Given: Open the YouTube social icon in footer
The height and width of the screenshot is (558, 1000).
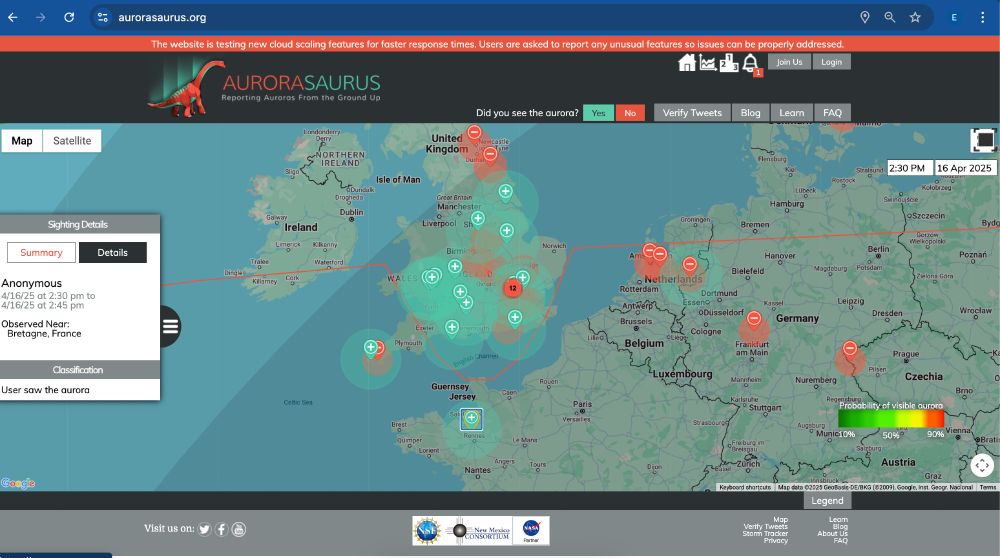Looking at the screenshot, I should point(239,529).
